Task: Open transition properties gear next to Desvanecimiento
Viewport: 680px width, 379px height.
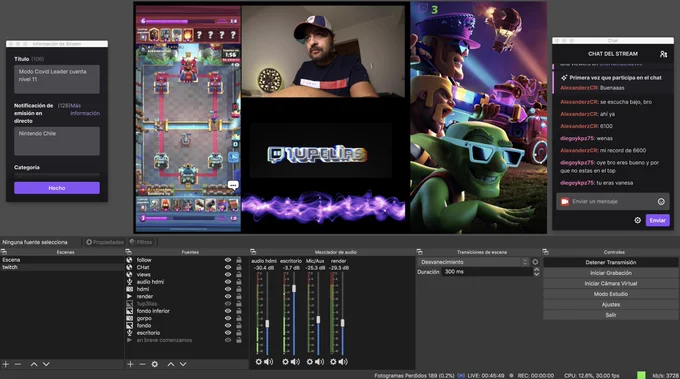Action: click(535, 262)
